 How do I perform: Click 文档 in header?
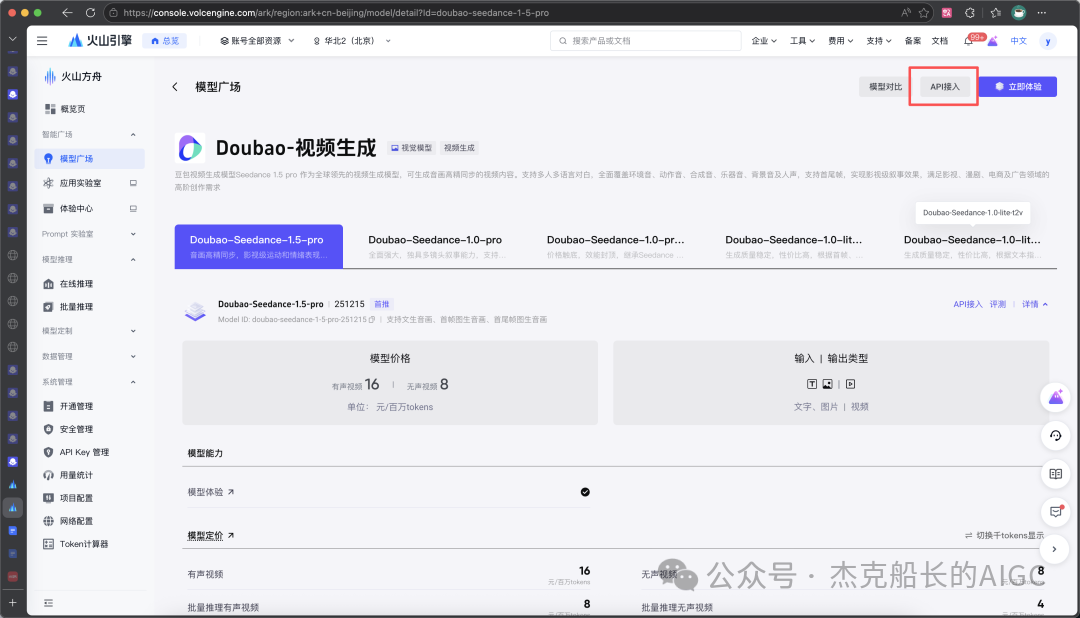point(939,41)
